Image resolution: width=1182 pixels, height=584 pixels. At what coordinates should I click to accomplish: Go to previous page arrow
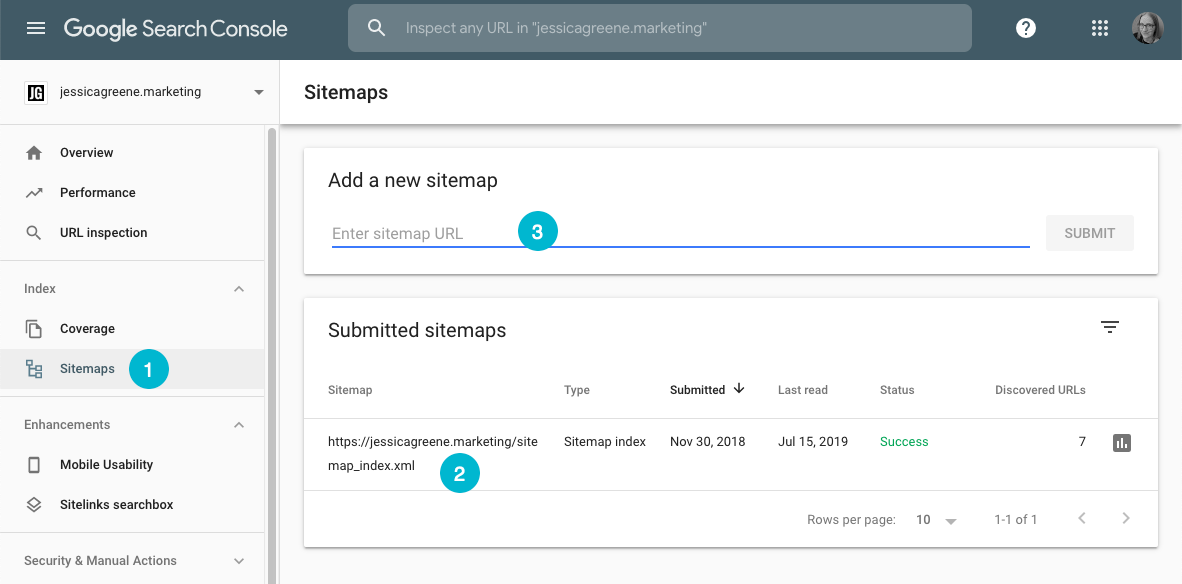click(x=1082, y=519)
